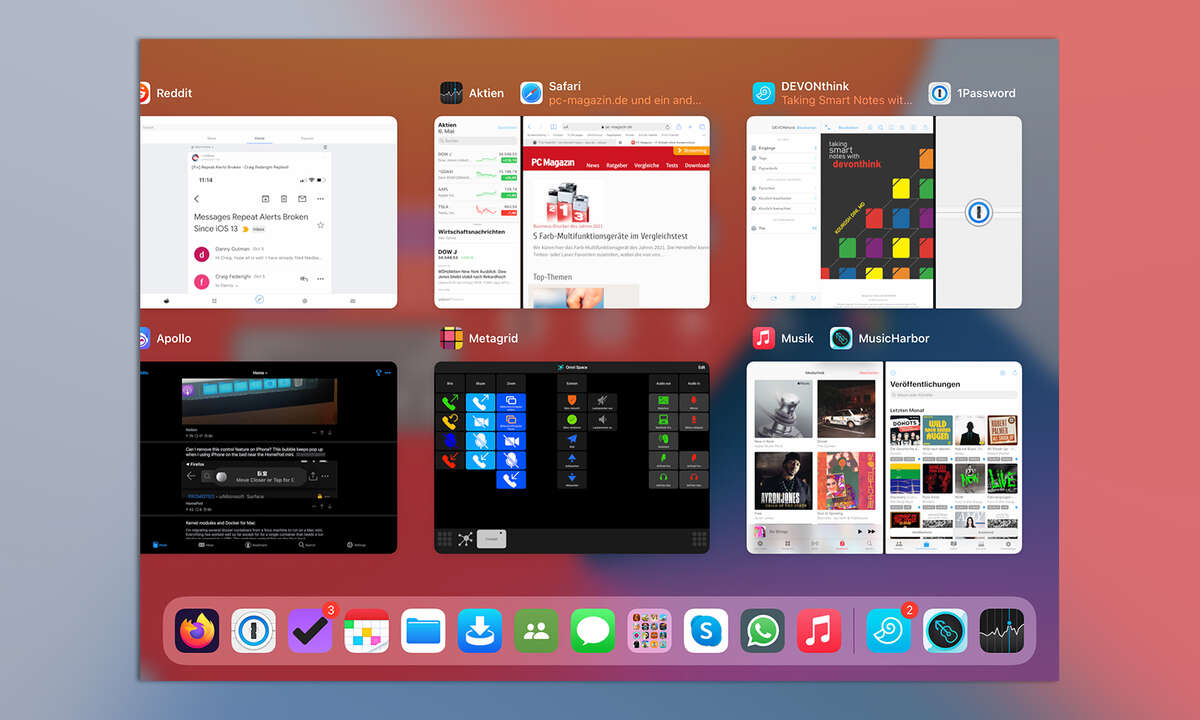Switch to the Safari PC Magazin window
Screen dimensions: 1200x720
point(617,212)
